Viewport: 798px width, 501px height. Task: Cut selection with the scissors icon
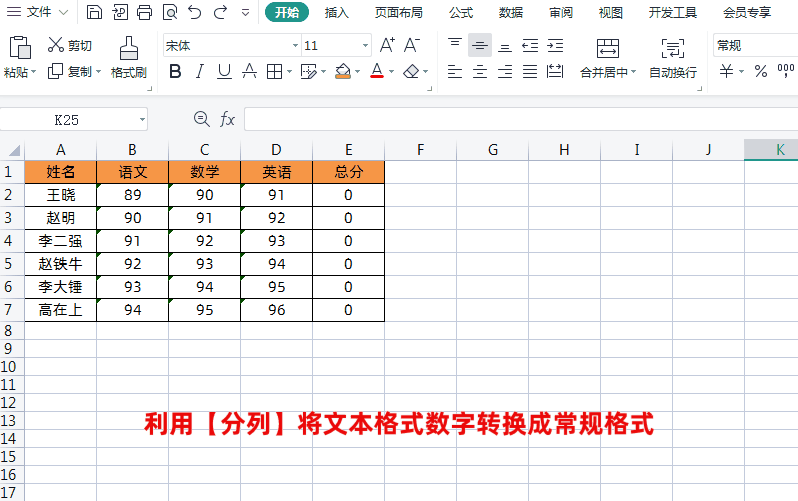(55, 45)
